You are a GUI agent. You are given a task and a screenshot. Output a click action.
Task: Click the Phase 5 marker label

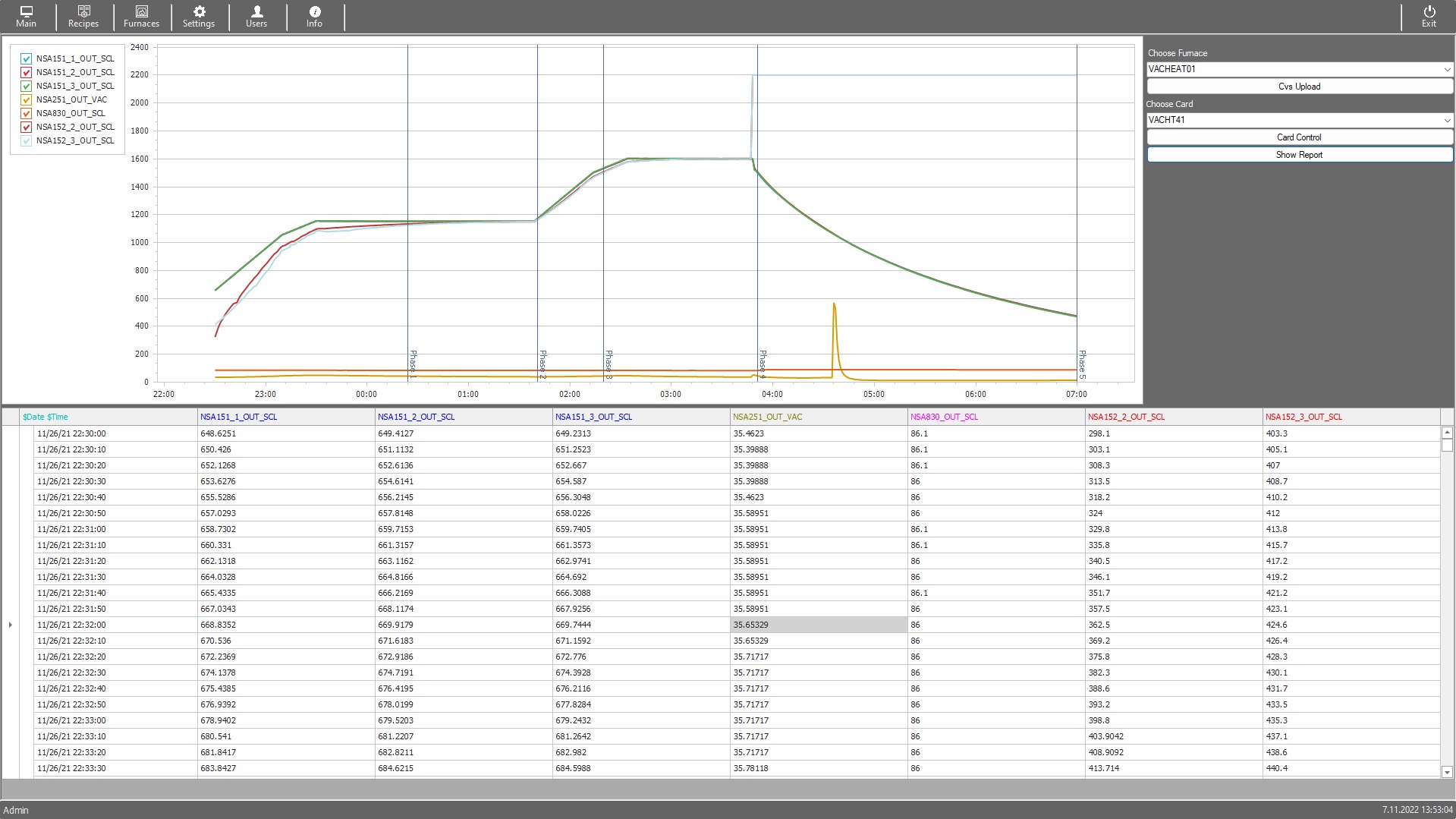(x=1082, y=364)
